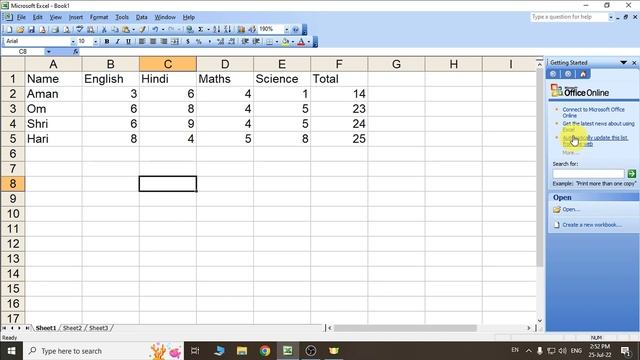The height and width of the screenshot is (360, 640).
Task: Open the Getting Started pane menu arrow
Action: click(623, 62)
